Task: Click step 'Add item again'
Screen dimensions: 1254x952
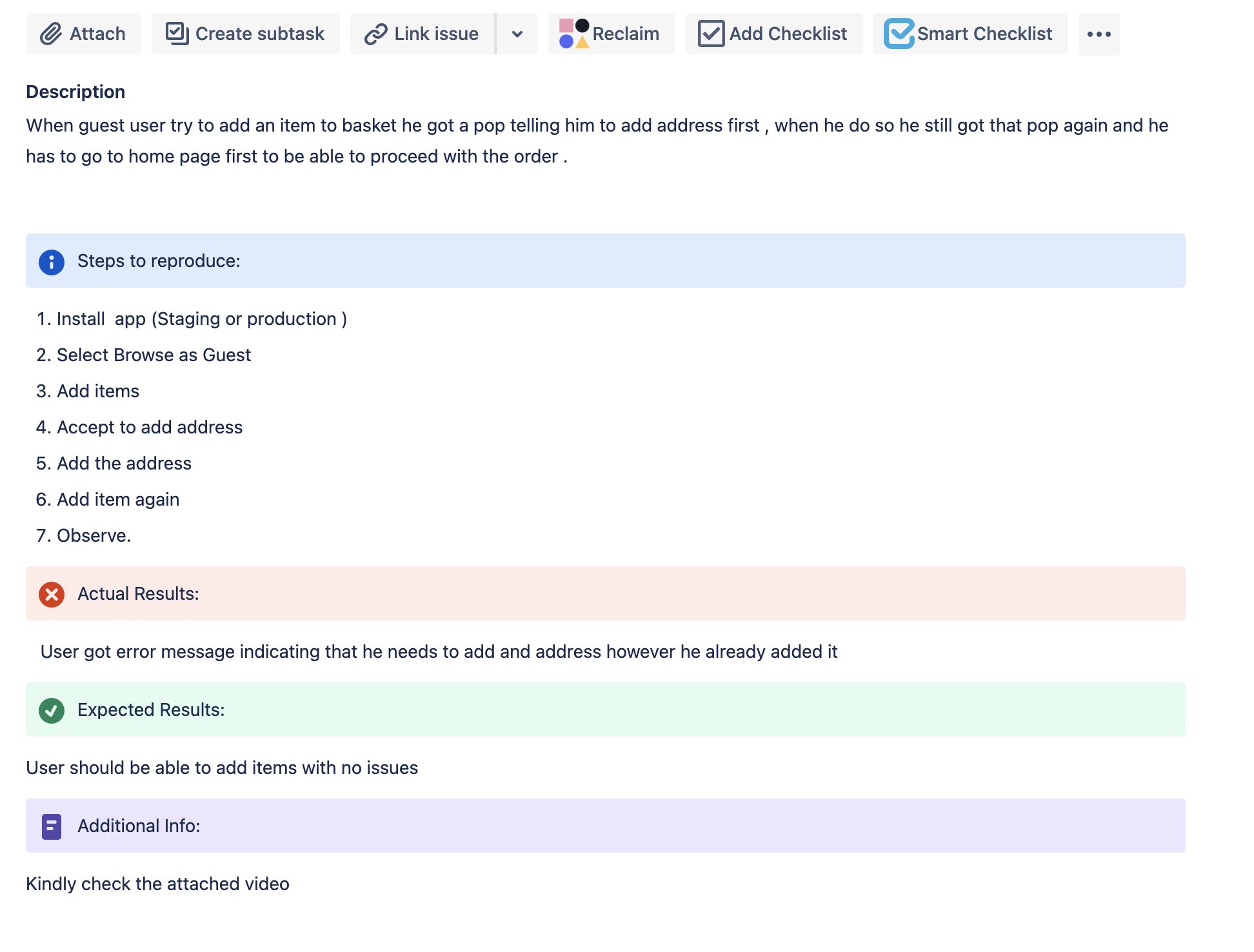Action: click(x=118, y=499)
